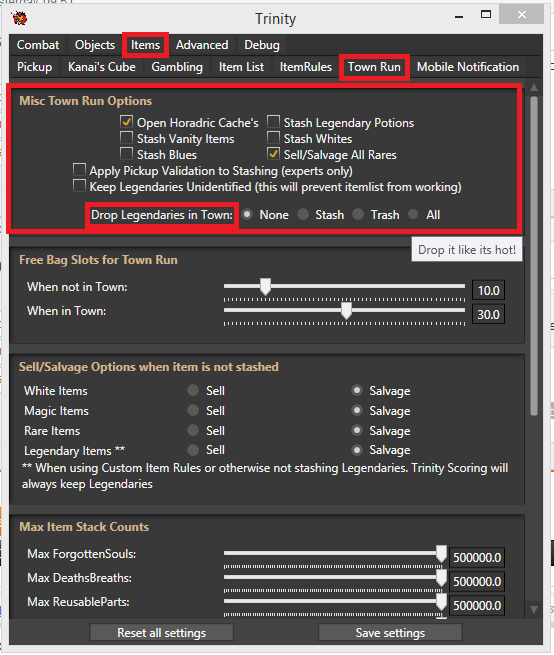Switch to the Objects tab
The height and width of the screenshot is (655, 554).
(95, 45)
